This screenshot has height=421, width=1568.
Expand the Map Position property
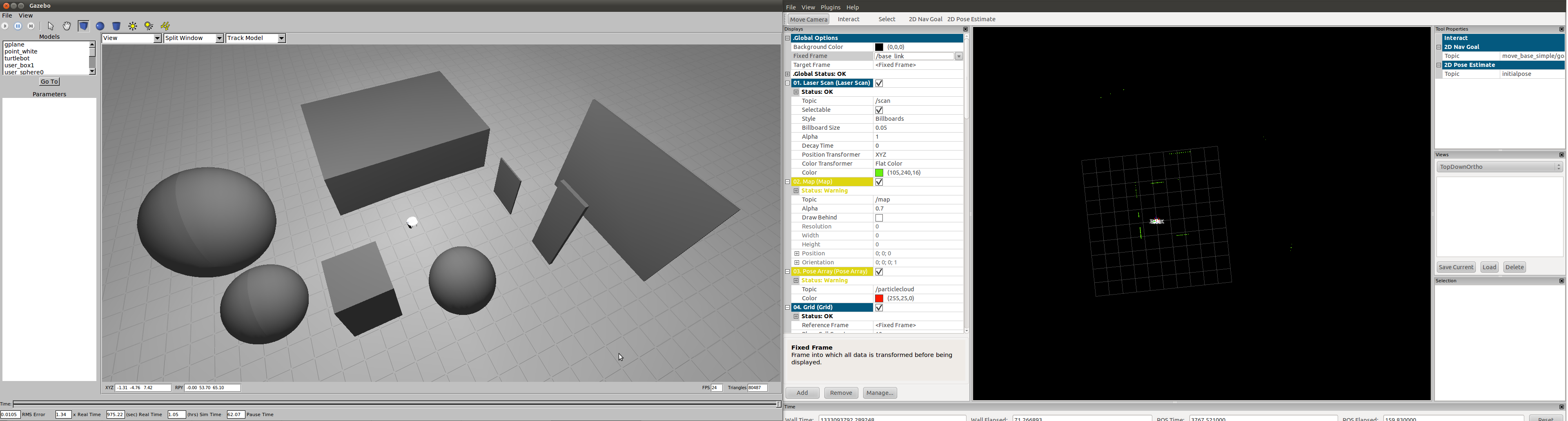tap(796, 254)
